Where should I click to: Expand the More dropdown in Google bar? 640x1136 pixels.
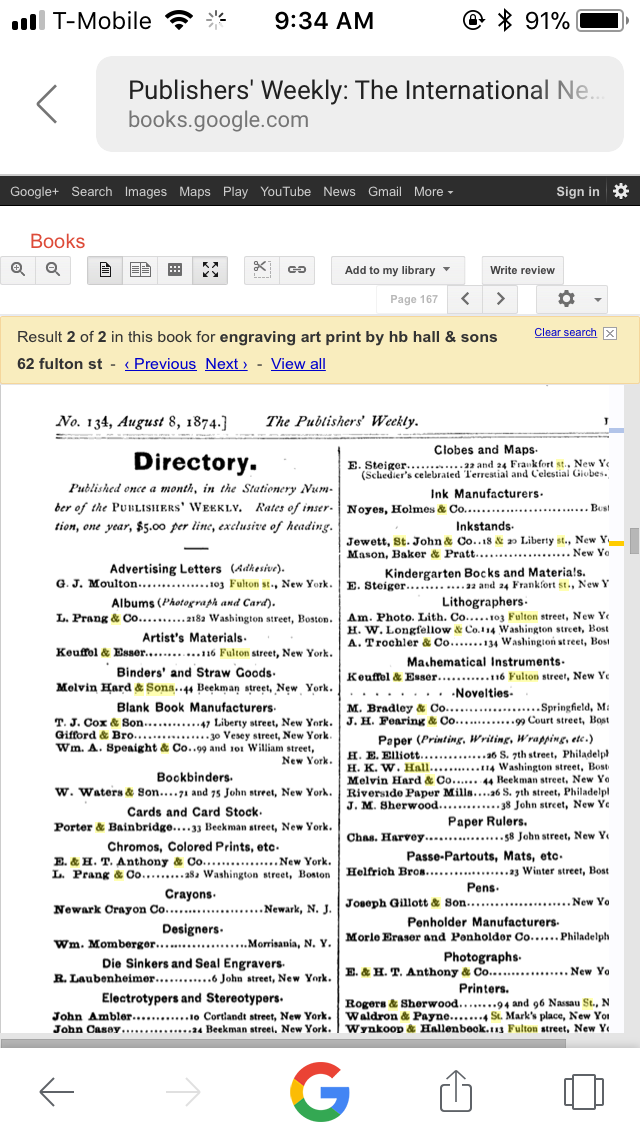[433, 191]
